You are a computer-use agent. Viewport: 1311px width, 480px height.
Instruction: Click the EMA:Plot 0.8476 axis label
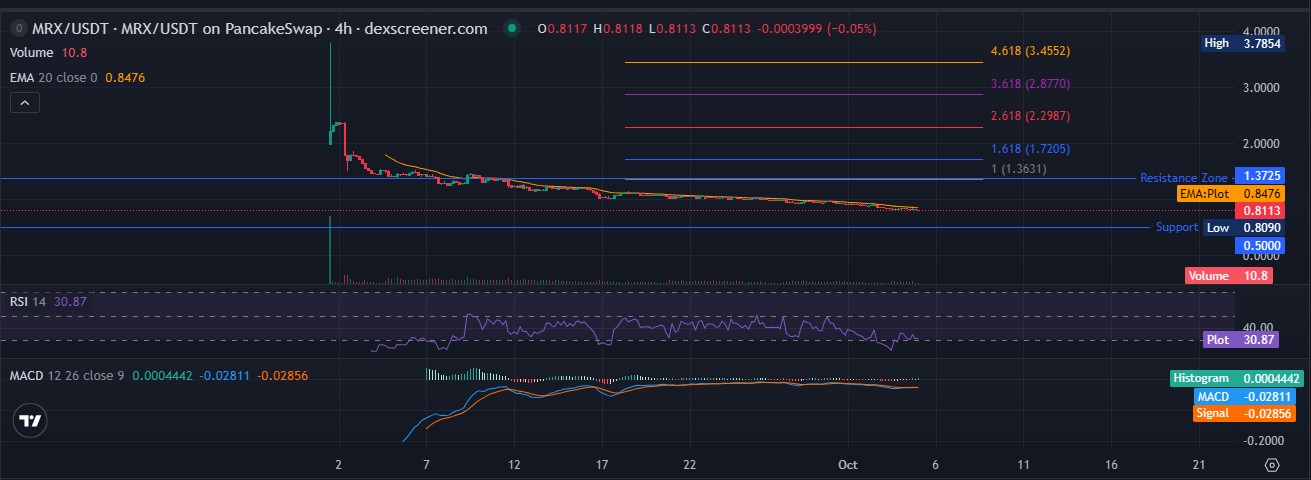coord(1229,193)
